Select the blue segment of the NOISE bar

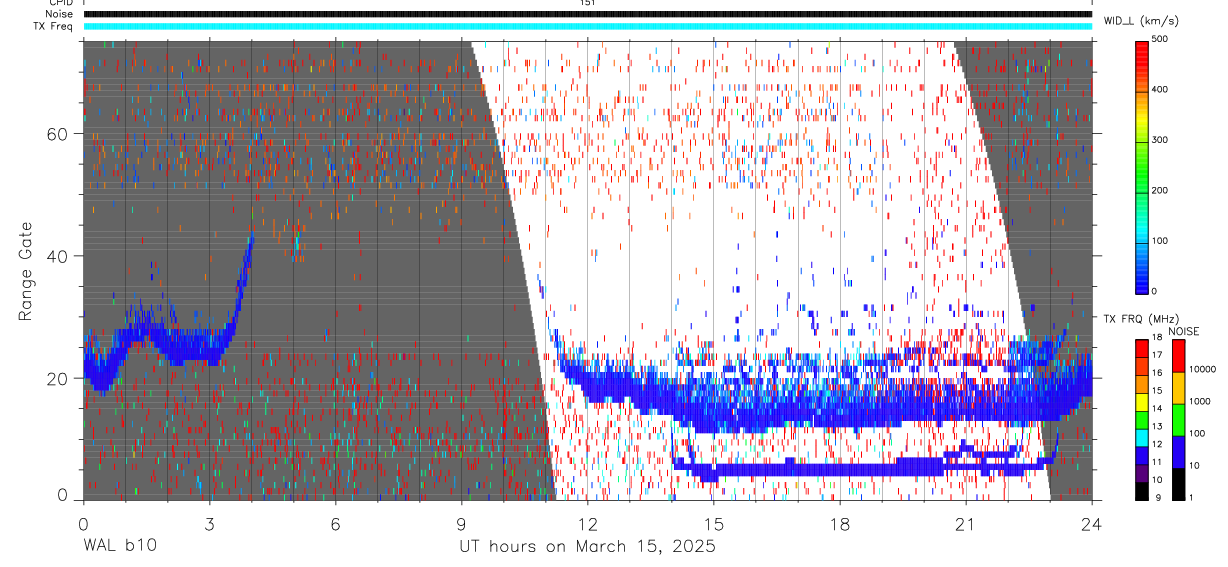point(1177,452)
